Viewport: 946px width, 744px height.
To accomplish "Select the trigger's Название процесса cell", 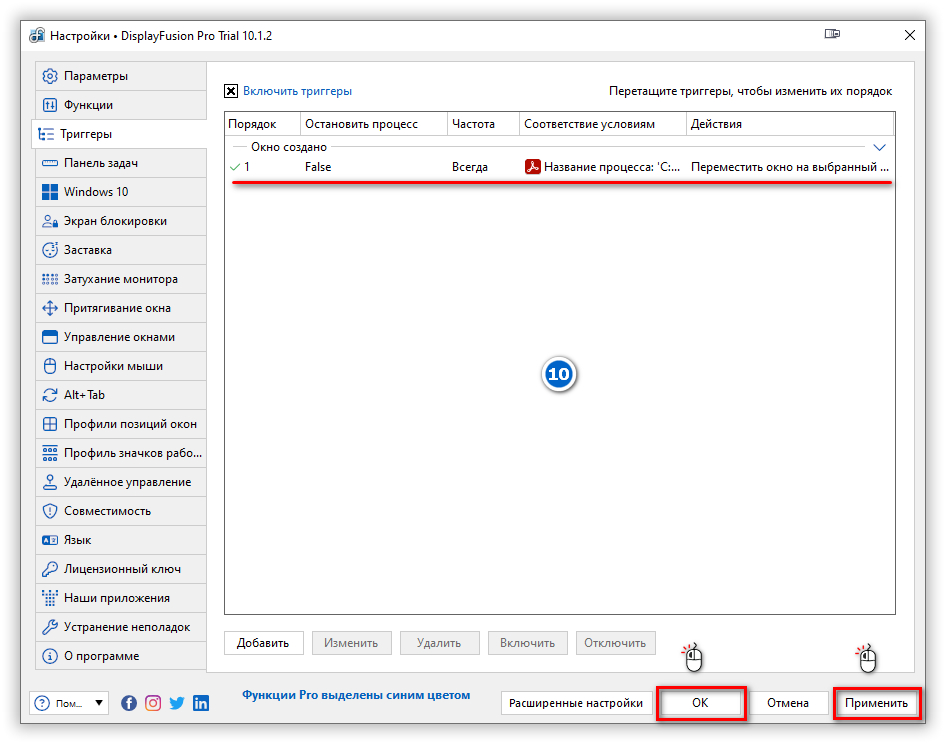I will click(603, 167).
